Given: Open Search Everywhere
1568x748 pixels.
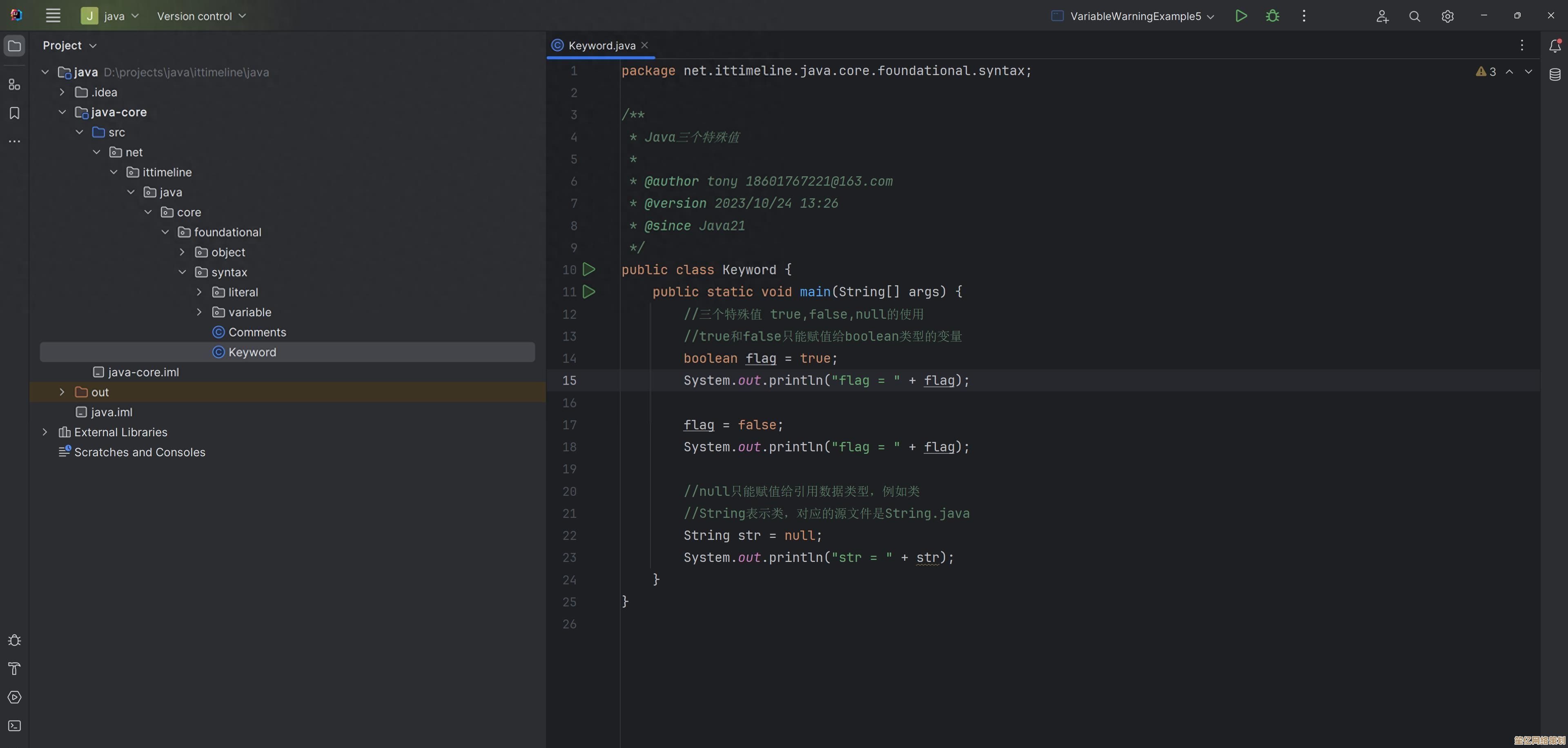Looking at the screenshot, I should 1414,16.
